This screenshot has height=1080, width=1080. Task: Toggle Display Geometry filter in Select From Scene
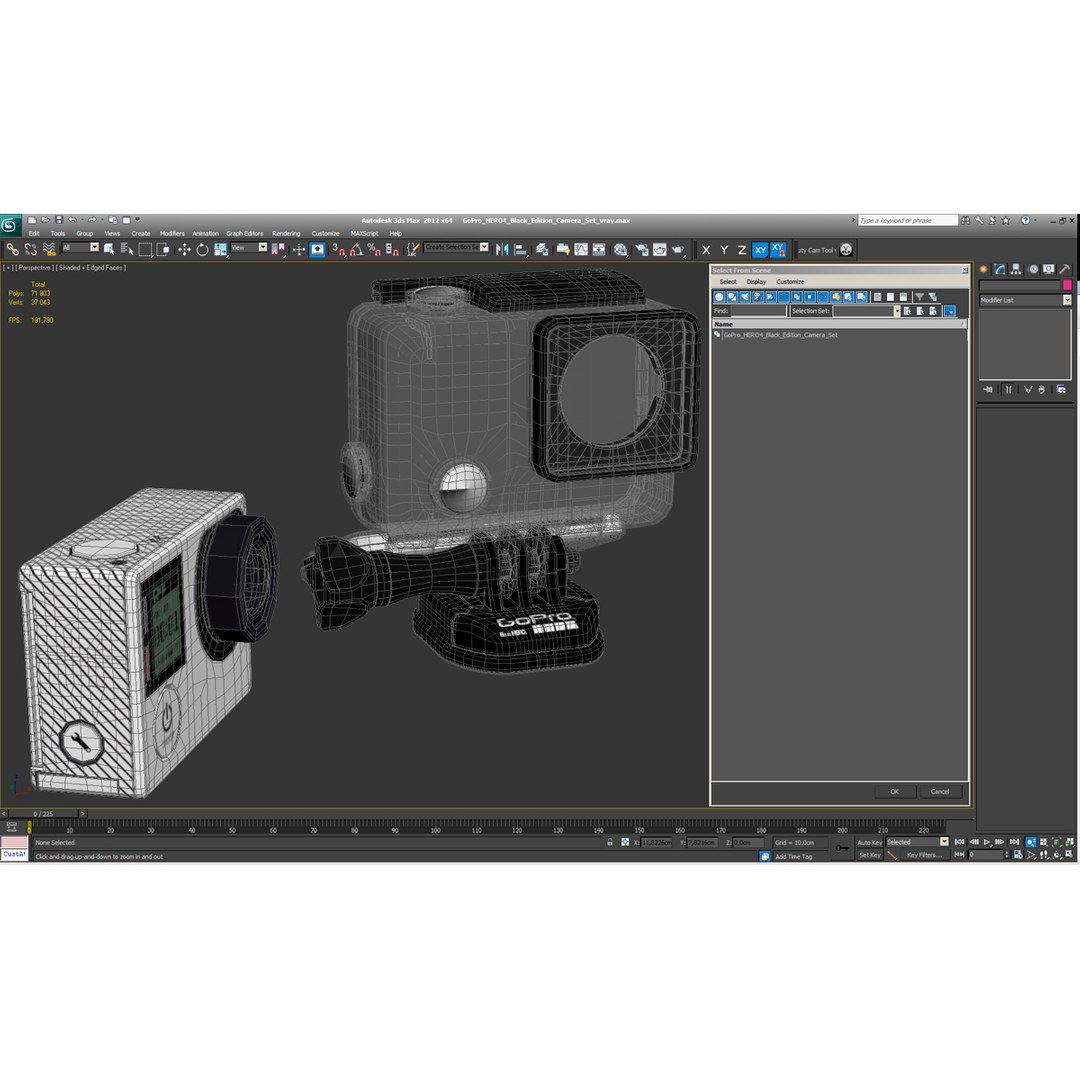pyautogui.click(x=719, y=297)
